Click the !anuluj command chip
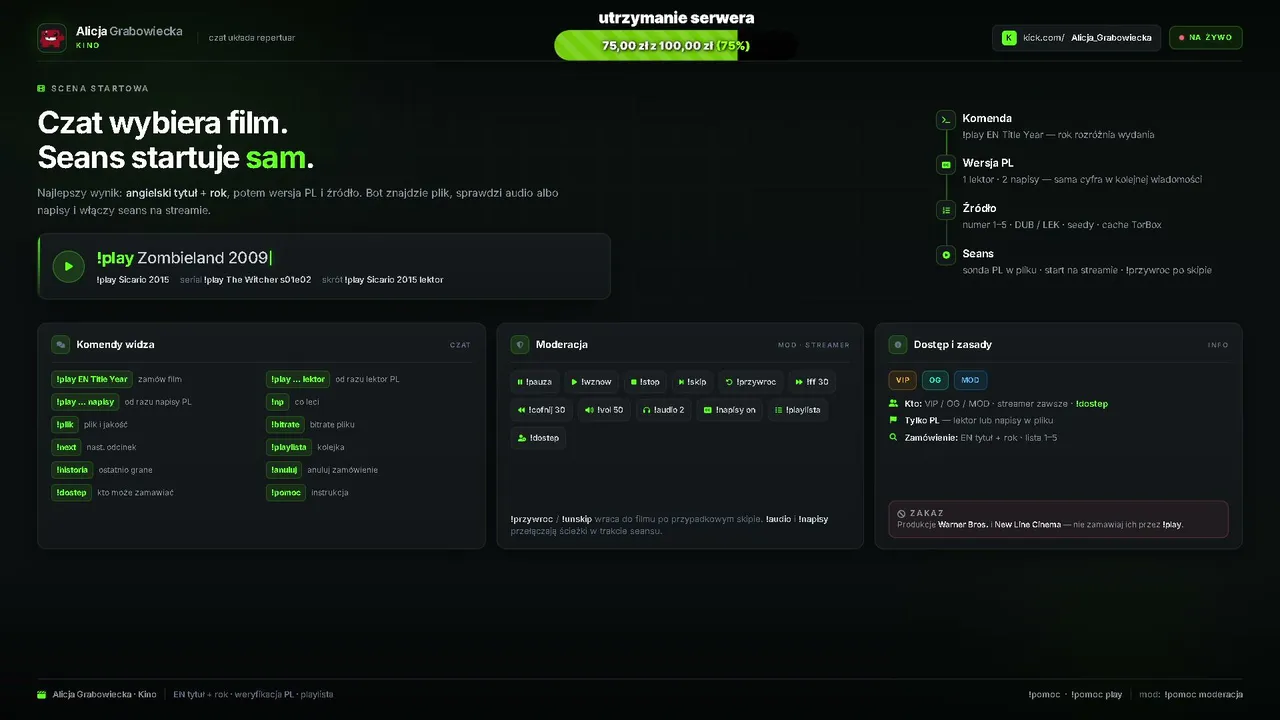 pos(284,470)
